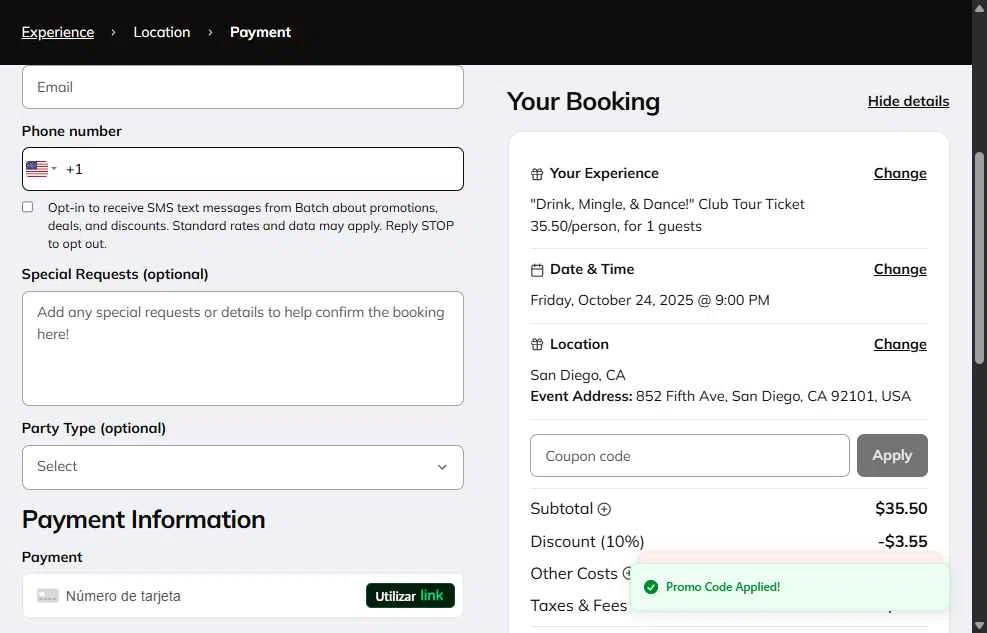The image size is (987, 633).
Task: Click the gift icon beside Your Experience
Action: (537, 174)
